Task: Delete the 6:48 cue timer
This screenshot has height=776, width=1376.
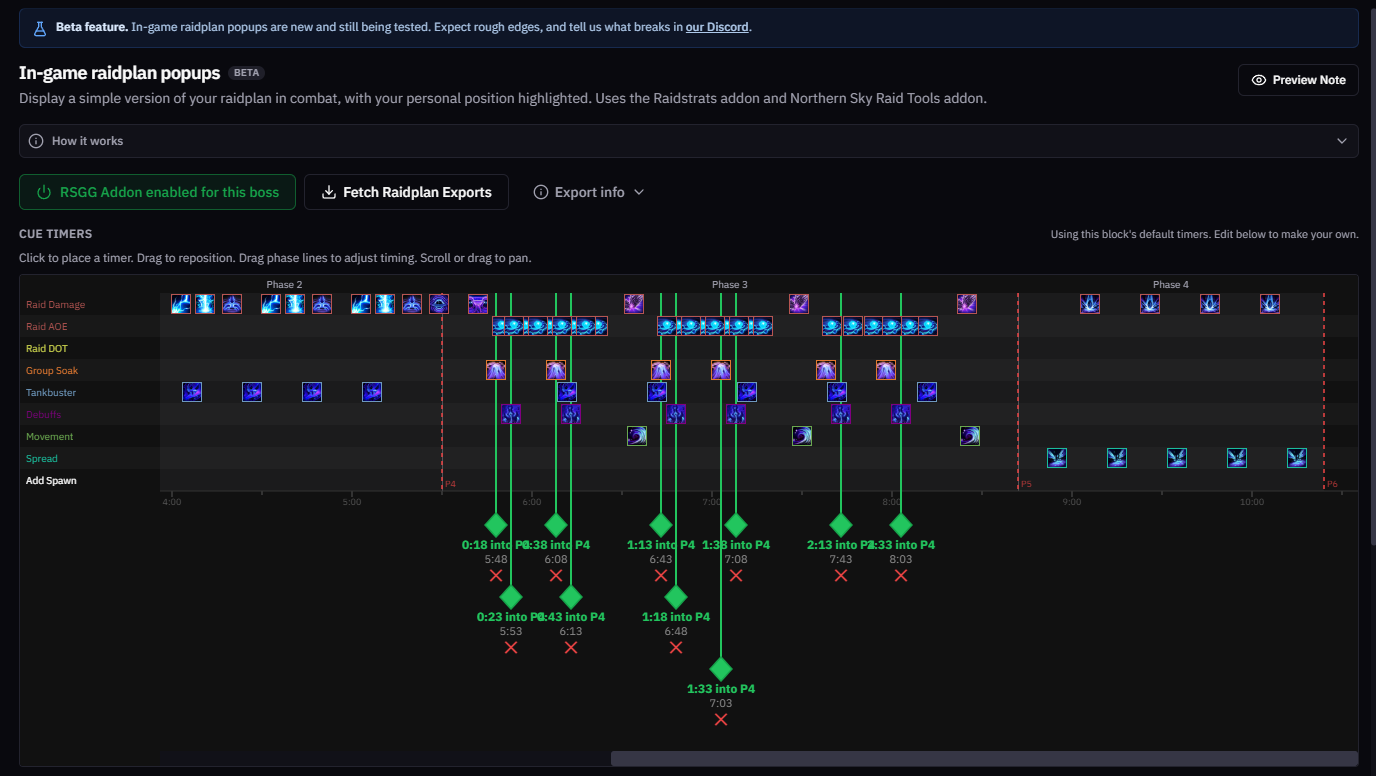Action: coord(676,648)
